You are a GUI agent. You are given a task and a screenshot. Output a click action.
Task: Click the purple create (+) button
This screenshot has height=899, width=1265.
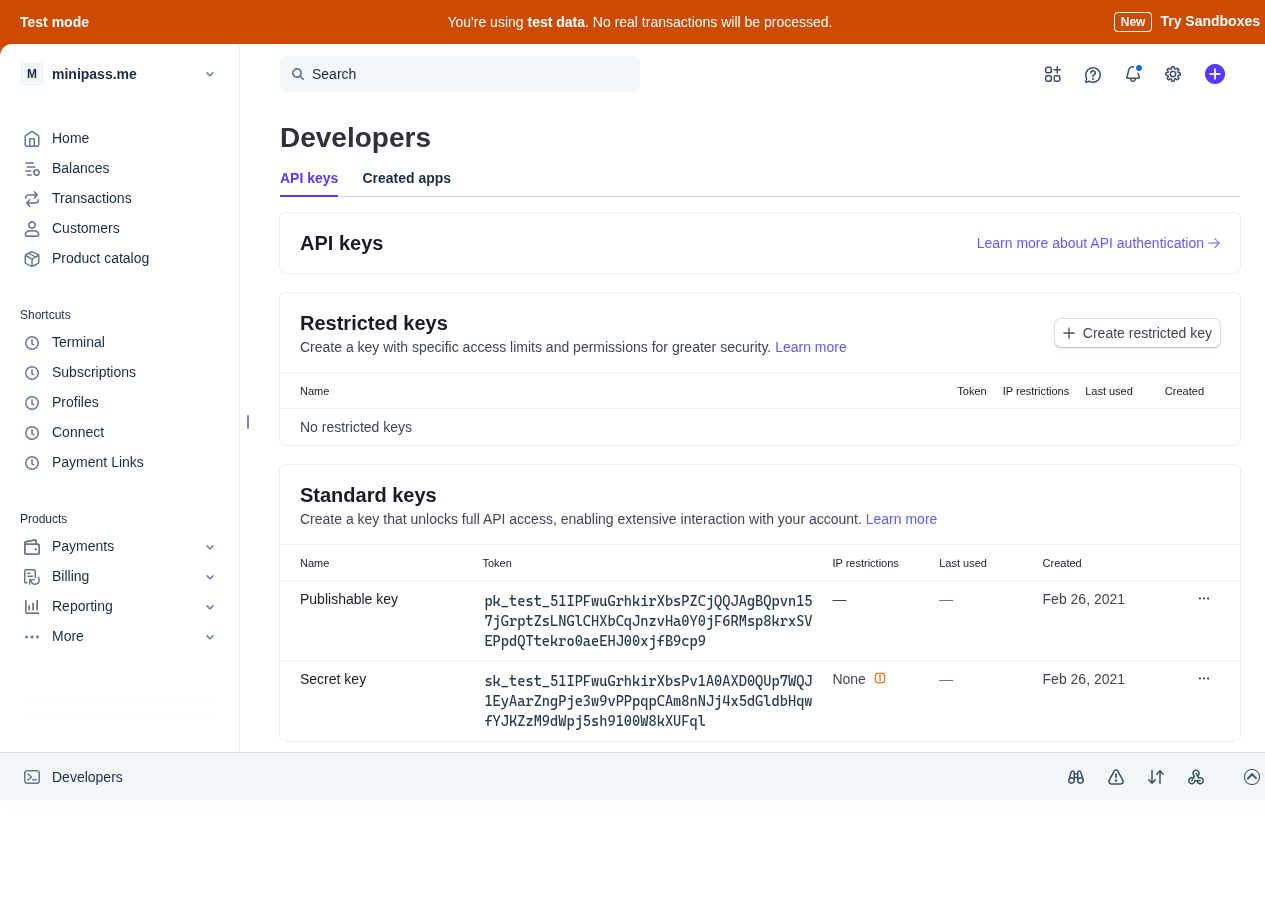pyautogui.click(x=1214, y=73)
